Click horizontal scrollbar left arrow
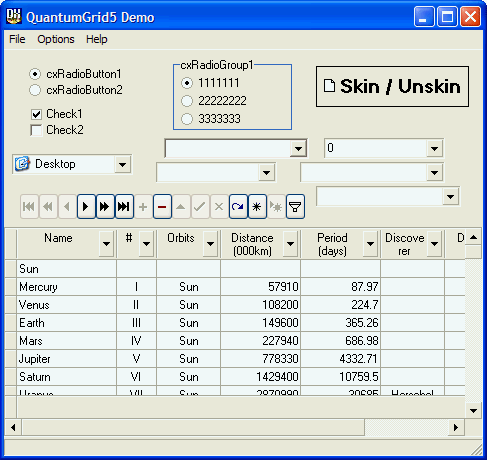487x460 pixels. [x=13, y=427]
